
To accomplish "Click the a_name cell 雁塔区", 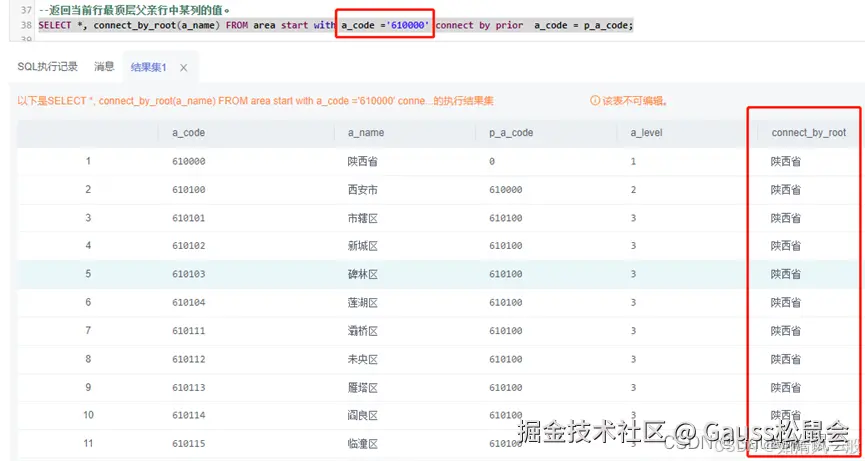I will coord(362,388).
